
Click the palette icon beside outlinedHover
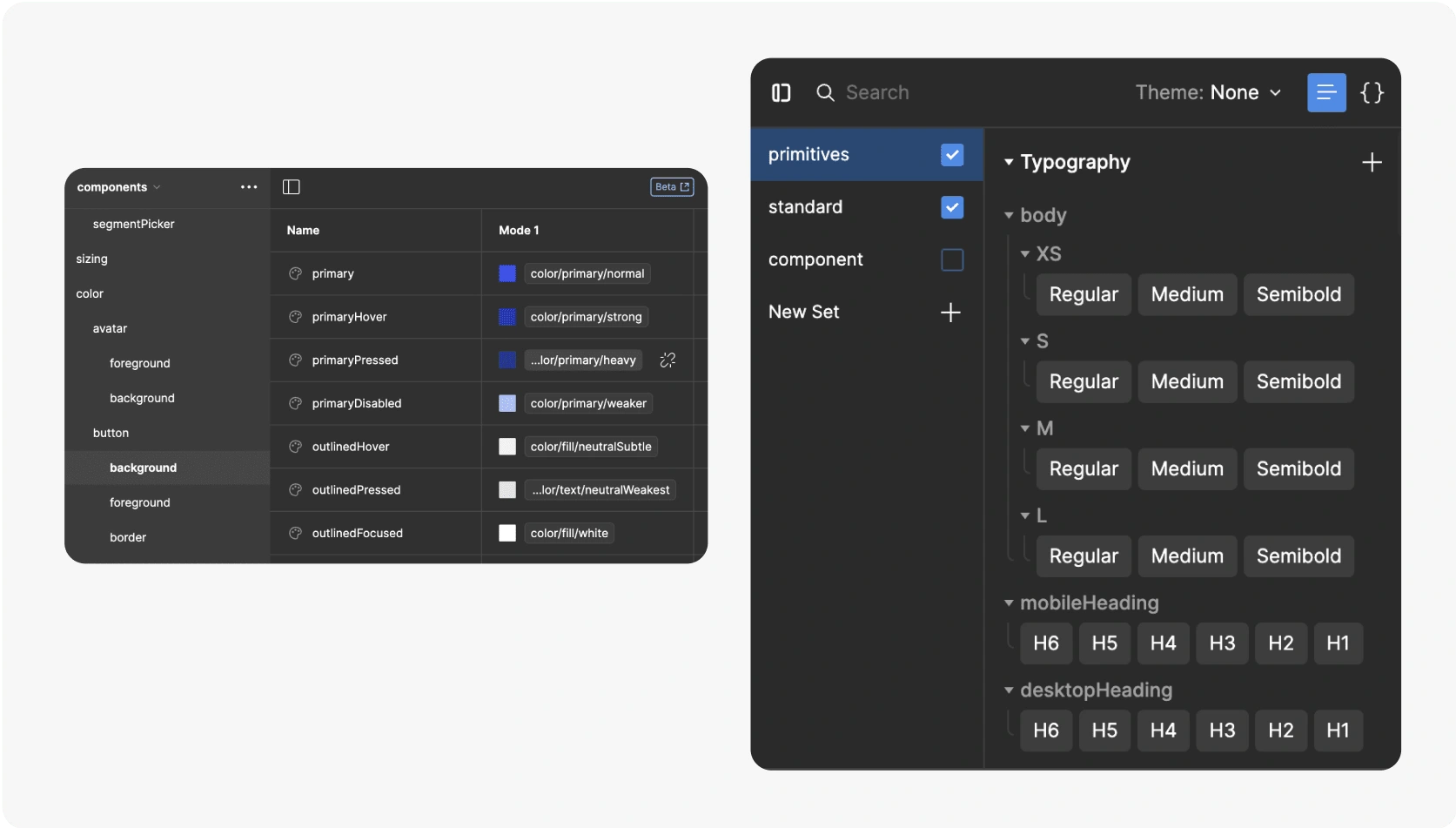(295, 447)
